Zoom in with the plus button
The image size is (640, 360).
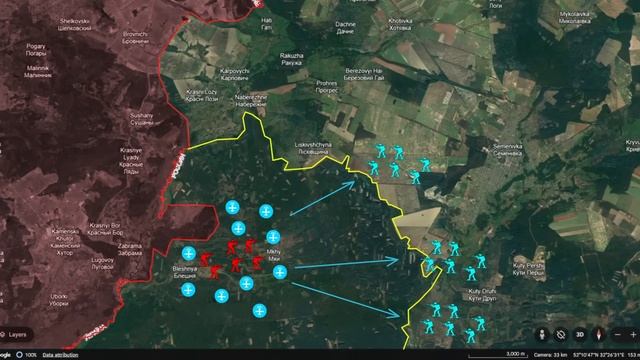[x=633, y=335]
